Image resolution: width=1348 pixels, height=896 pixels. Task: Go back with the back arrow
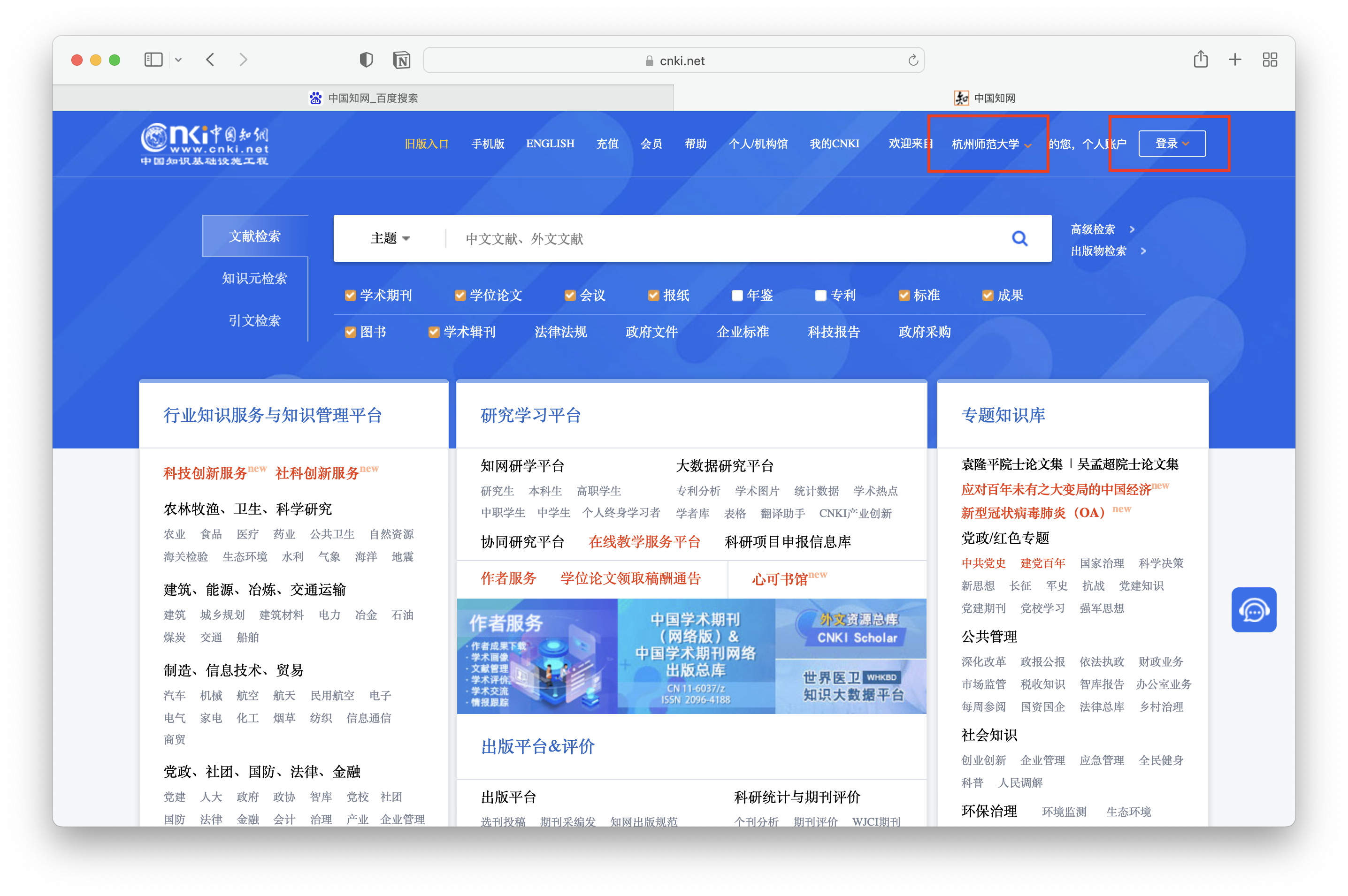click(210, 60)
